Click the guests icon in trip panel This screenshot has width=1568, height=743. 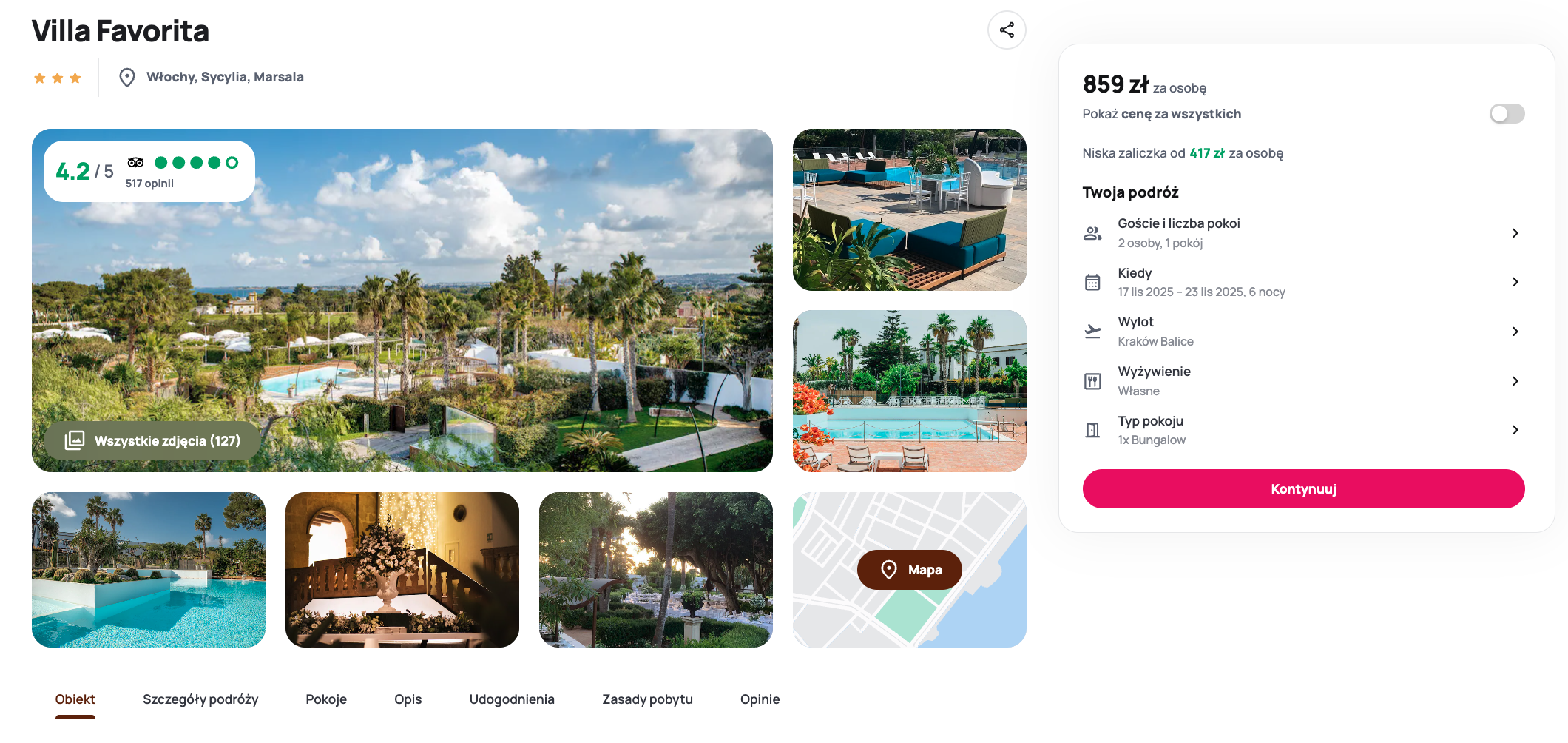click(x=1092, y=233)
